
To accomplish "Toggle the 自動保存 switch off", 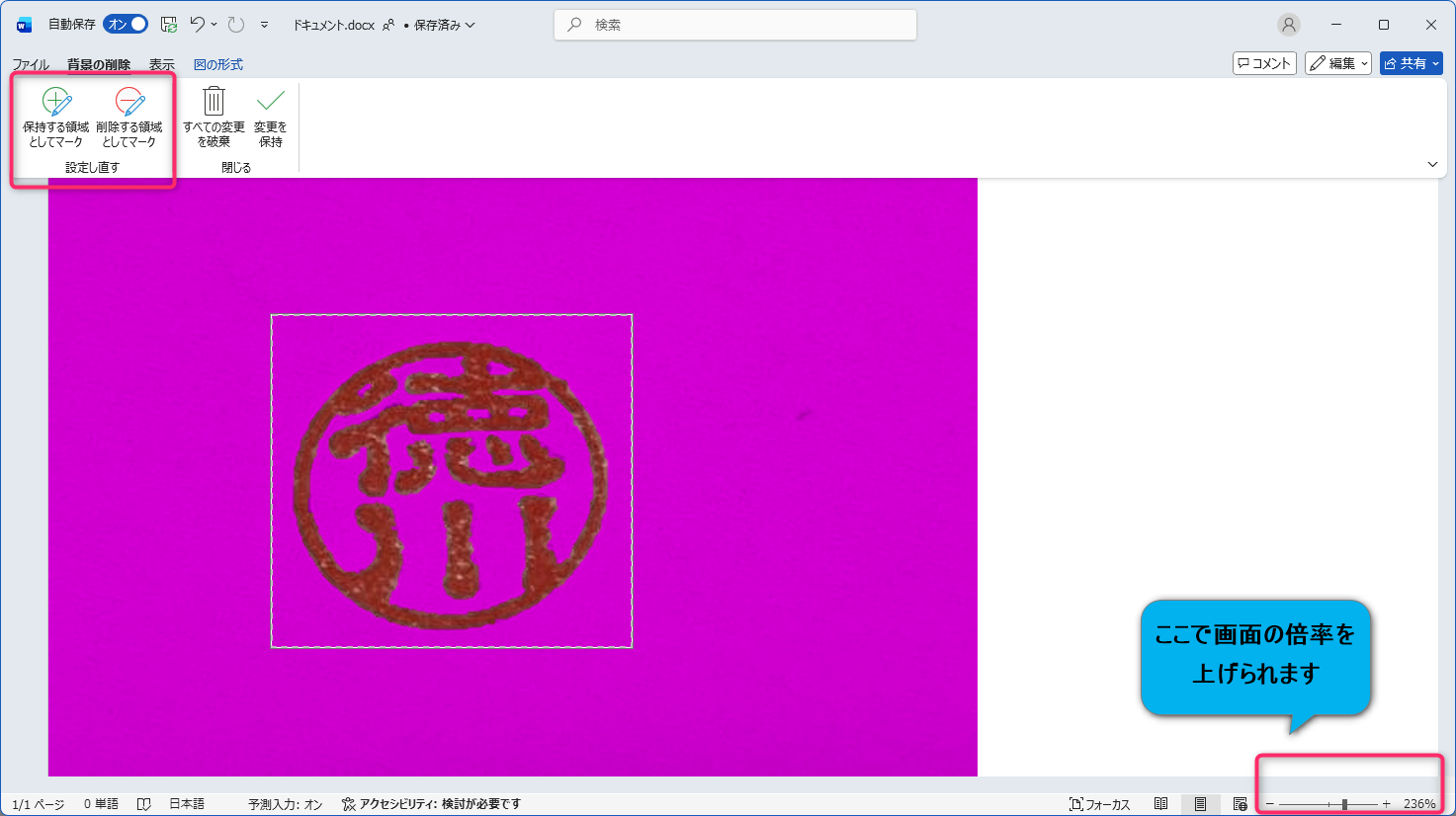I will [x=126, y=25].
